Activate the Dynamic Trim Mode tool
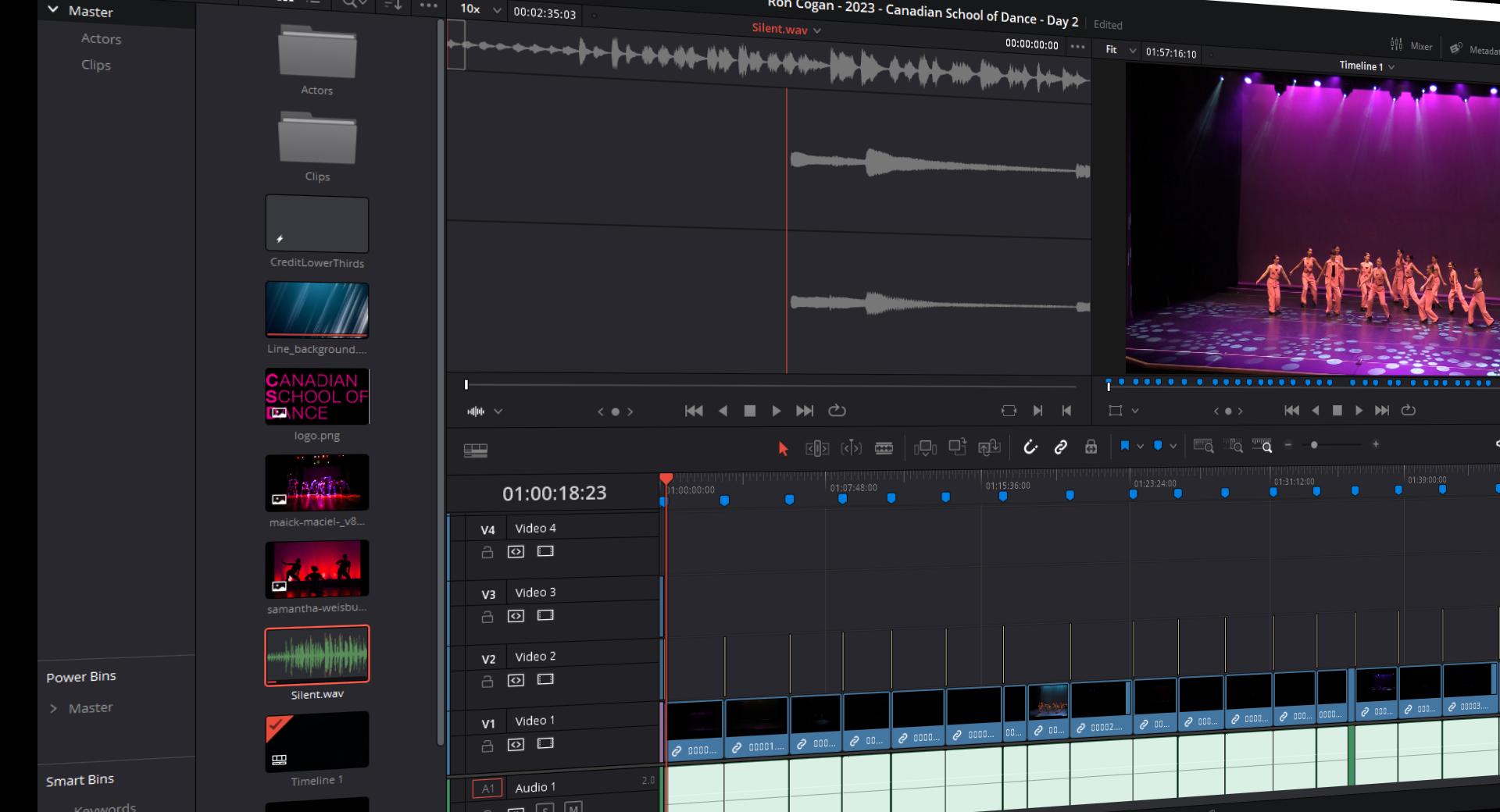Image resolution: width=1500 pixels, height=812 pixels. (851, 448)
